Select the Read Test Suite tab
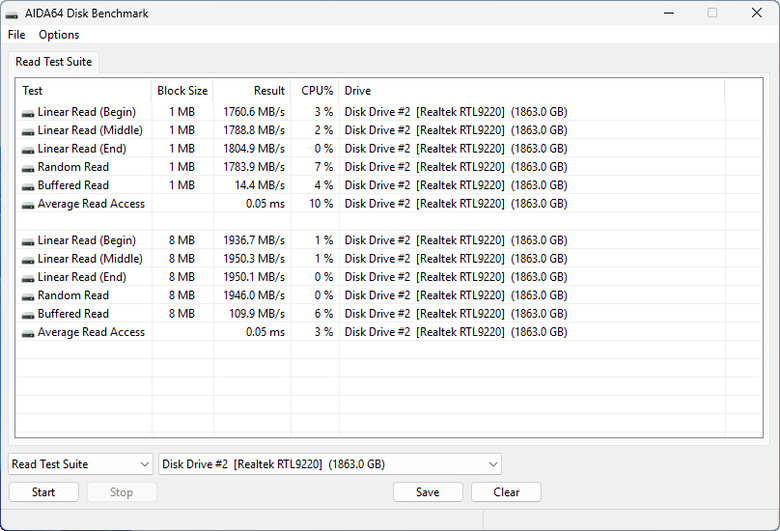This screenshot has height=531, width=780. (54, 62)
